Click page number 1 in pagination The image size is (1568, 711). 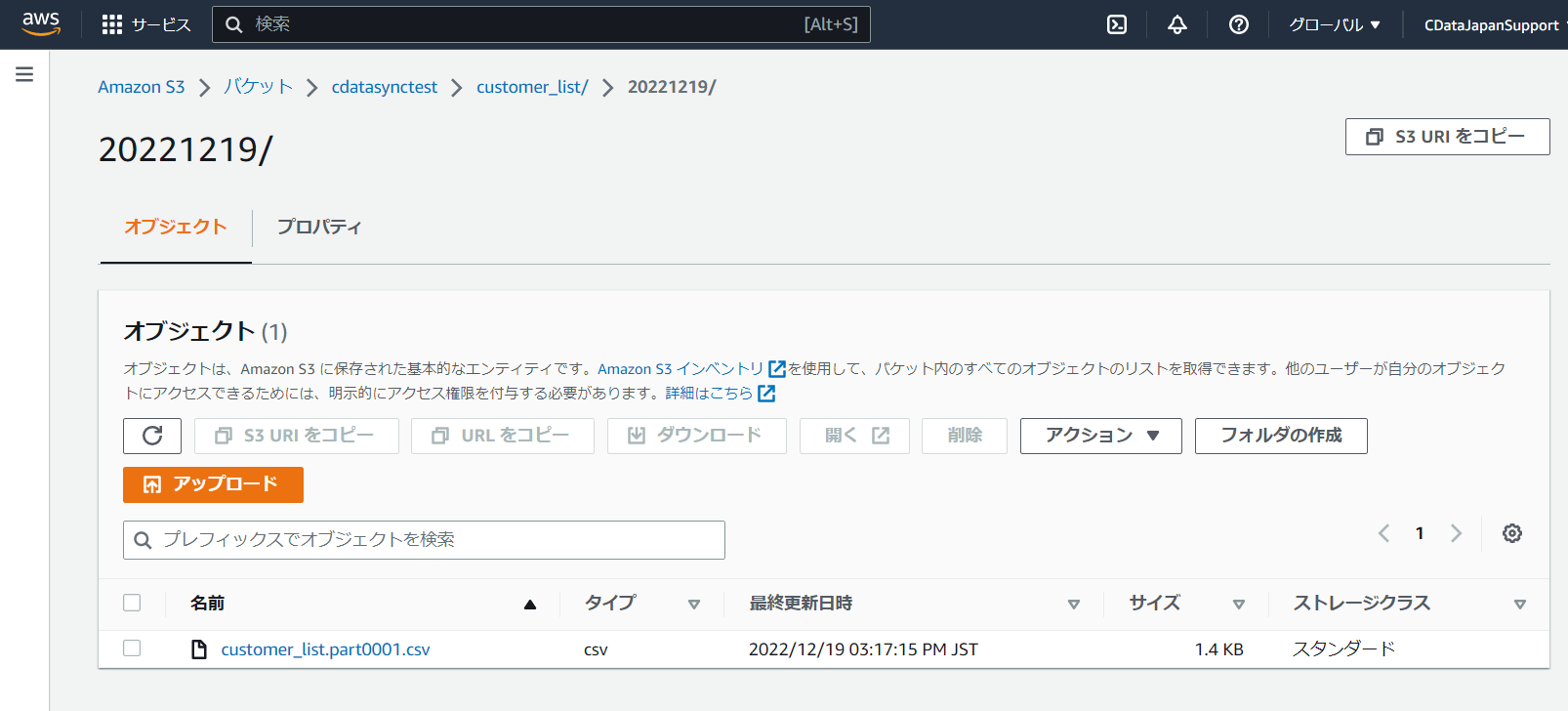[1420, 533]
